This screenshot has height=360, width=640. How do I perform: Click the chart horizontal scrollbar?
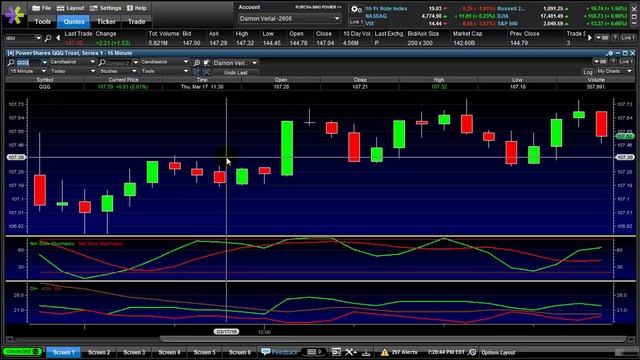[393, 339]
